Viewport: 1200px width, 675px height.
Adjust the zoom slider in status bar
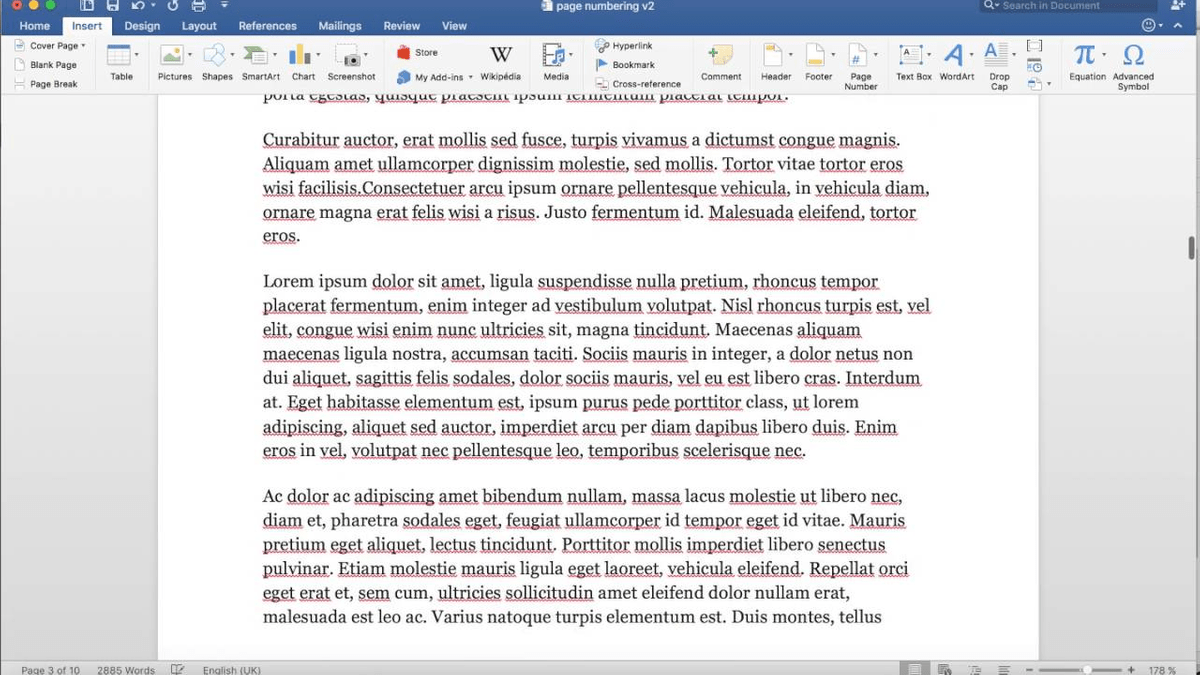1087,669
